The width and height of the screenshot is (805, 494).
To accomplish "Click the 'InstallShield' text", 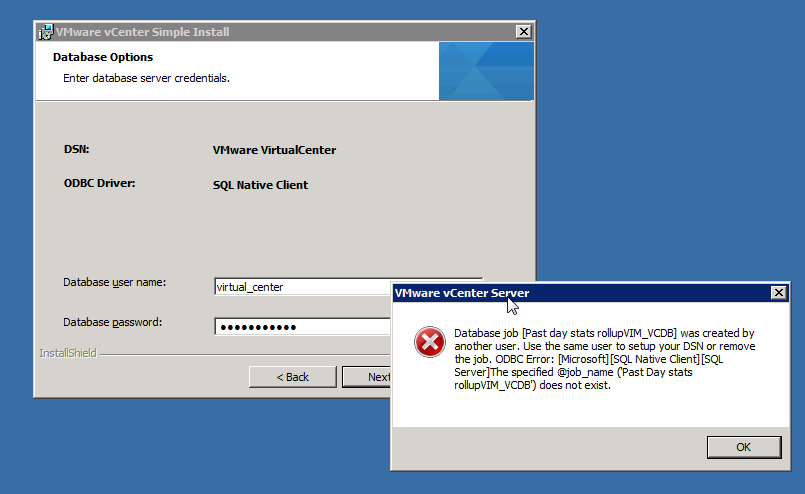I will 68,353.
